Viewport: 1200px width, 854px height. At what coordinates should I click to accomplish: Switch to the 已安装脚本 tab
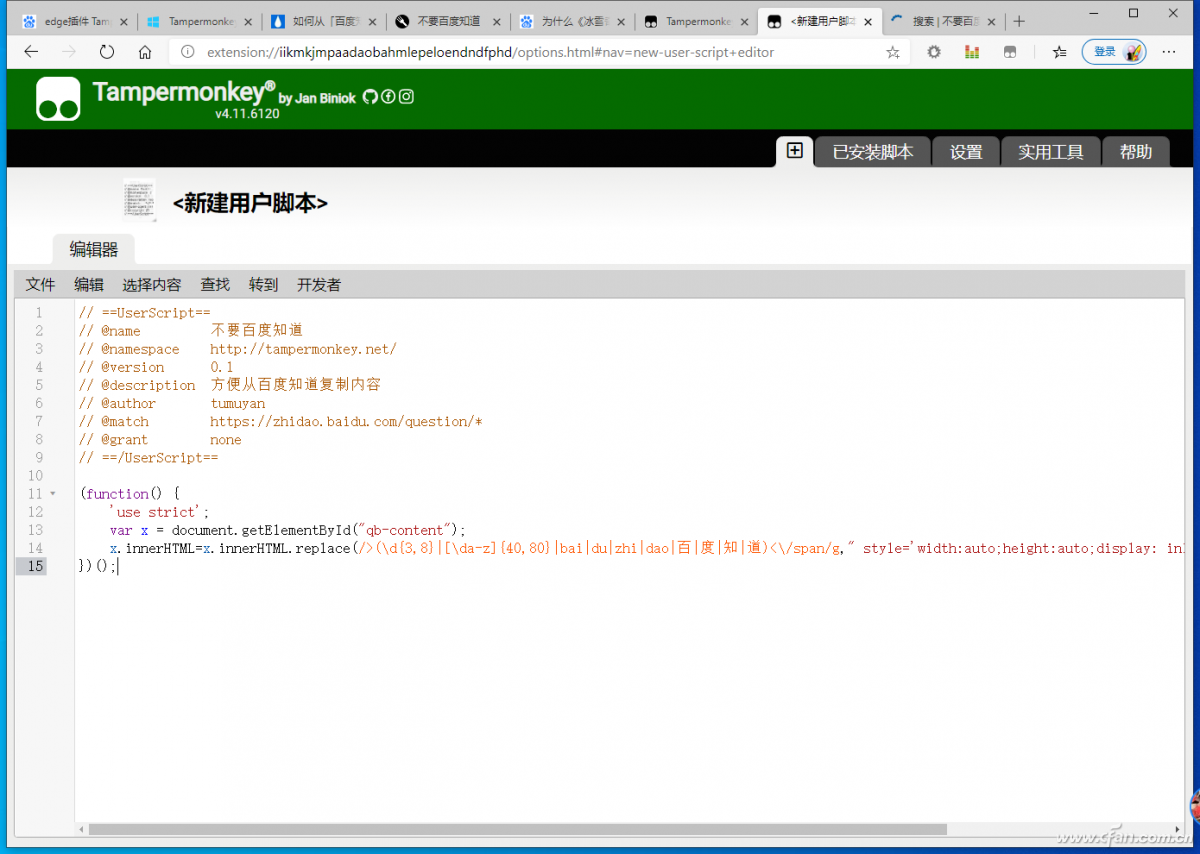click(873, 152)
